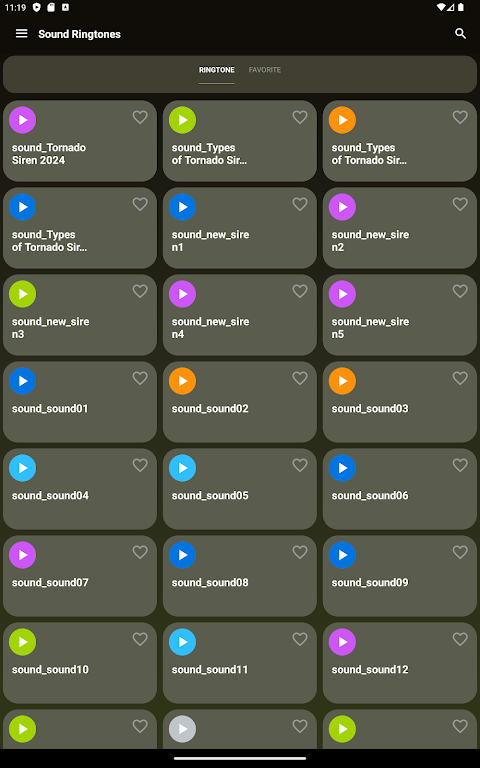Tap the search magnifier icon
The width and height of the screenshot is (480, 768).
click(460, 33)
